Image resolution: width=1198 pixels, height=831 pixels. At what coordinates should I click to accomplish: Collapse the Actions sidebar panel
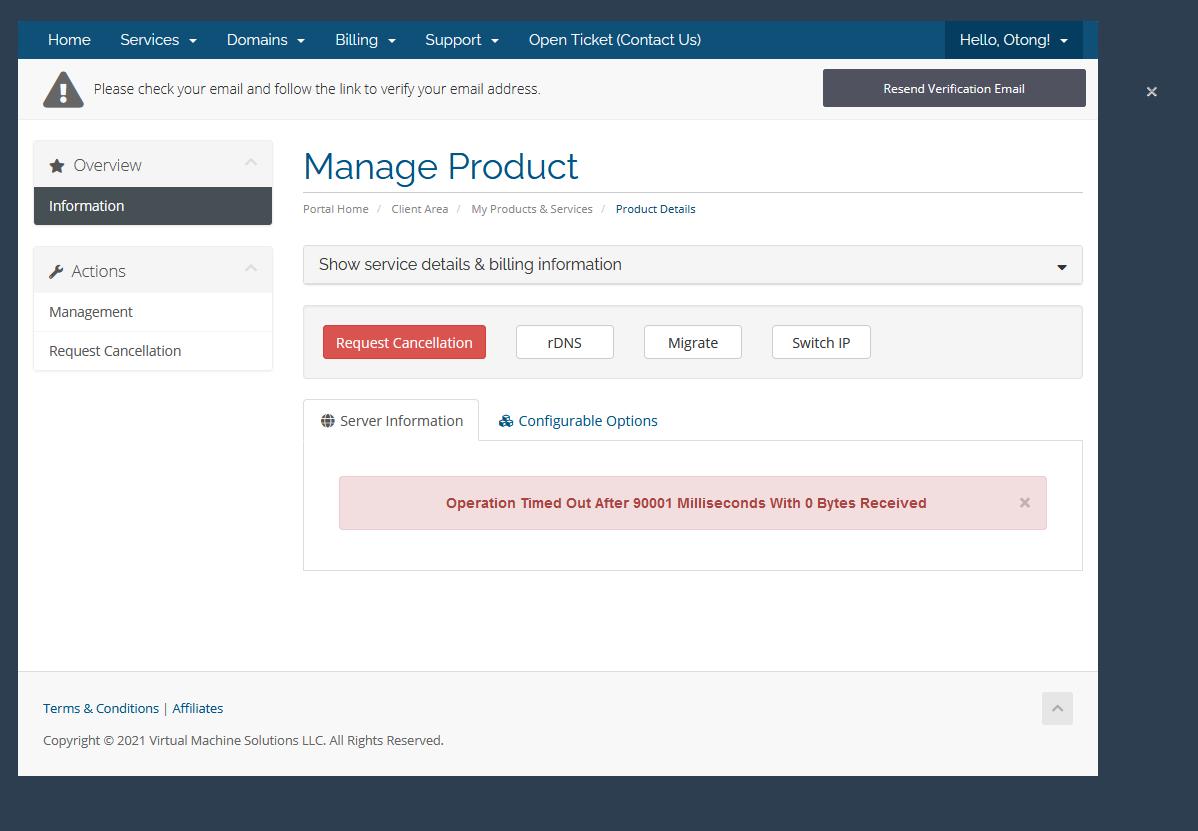(x=251, y=268)
